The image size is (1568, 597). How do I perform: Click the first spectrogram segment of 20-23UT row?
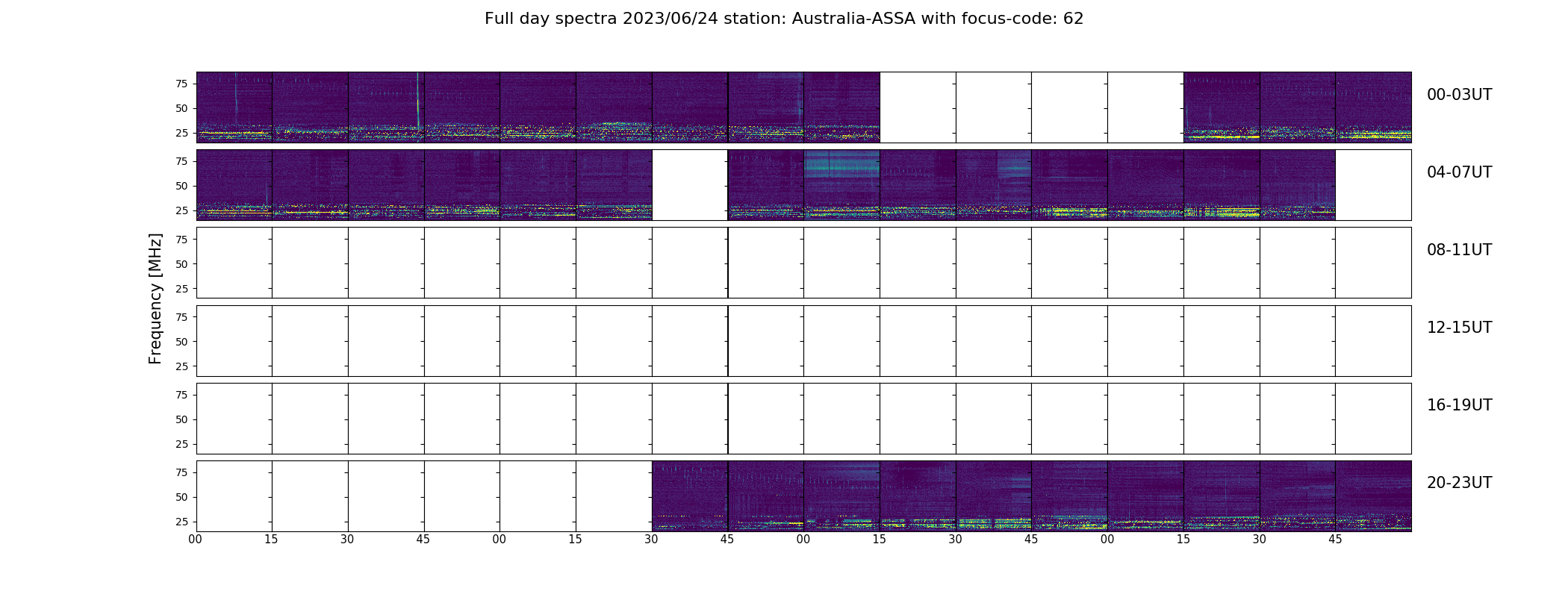click(x=690, y=496)
